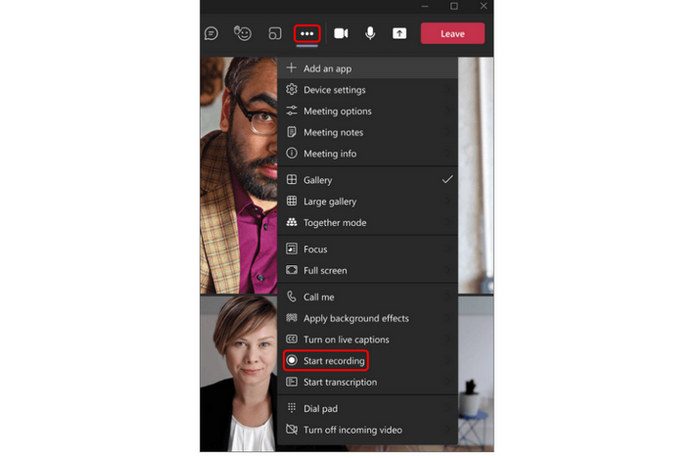Close the Teams meeting window
700x458 pixels.
[x=483, y=6]
